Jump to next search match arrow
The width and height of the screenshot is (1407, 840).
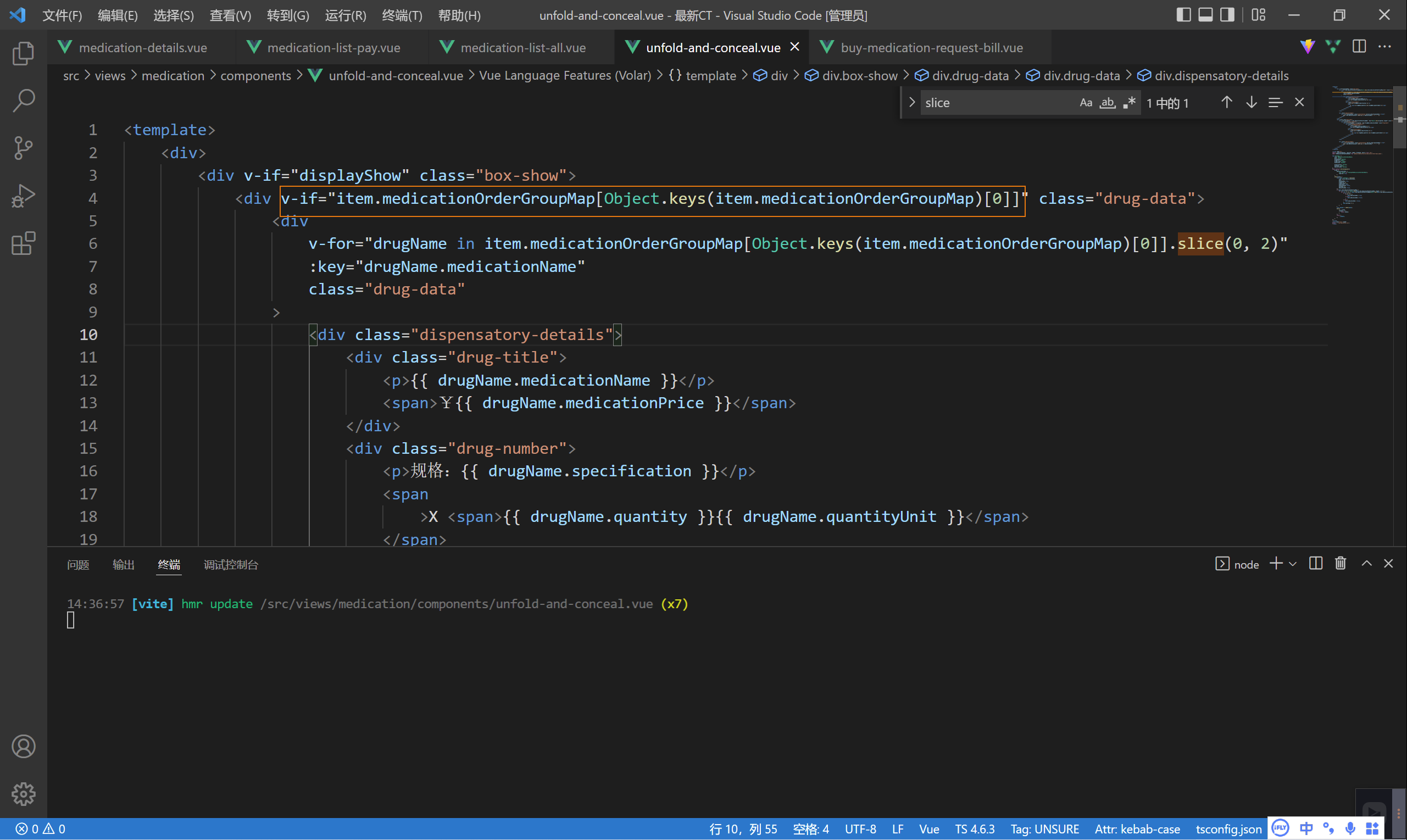1252,102
